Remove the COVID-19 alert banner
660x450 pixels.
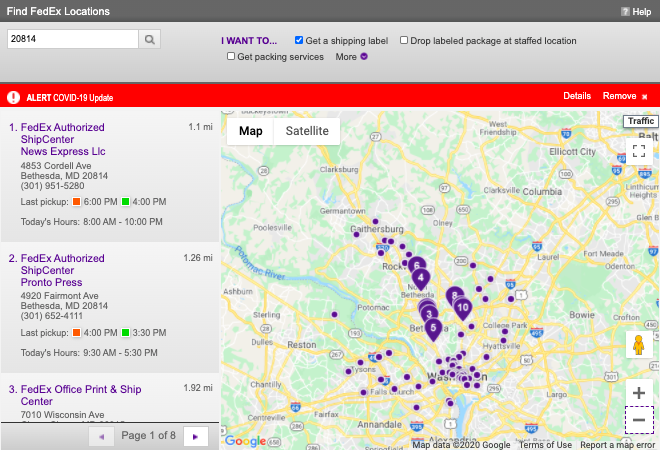(x=625, y=96)
